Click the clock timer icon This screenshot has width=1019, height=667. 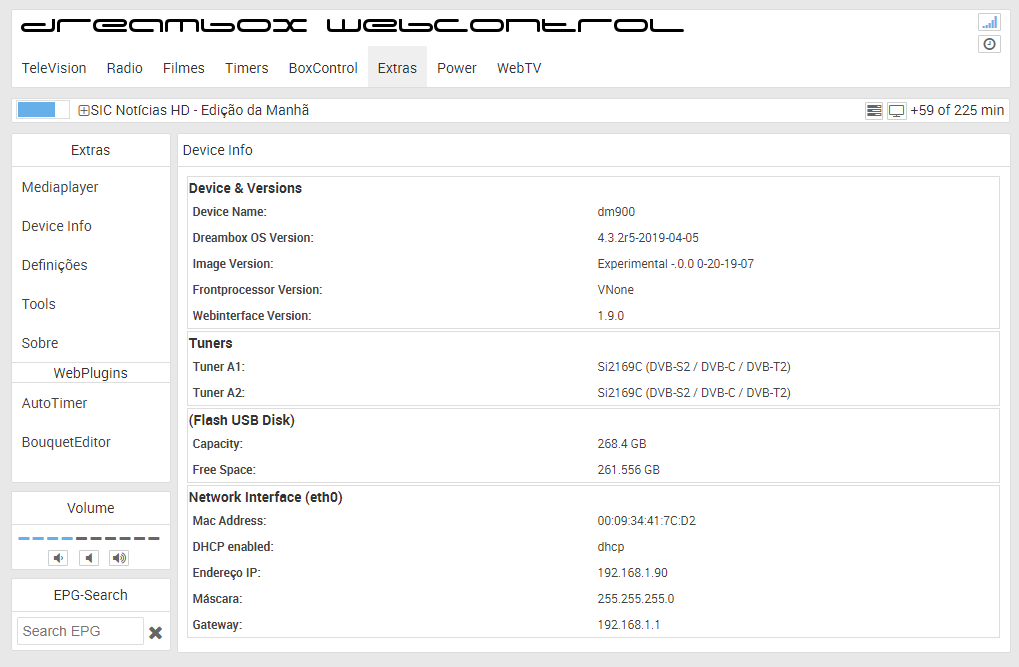pos(989,44)
